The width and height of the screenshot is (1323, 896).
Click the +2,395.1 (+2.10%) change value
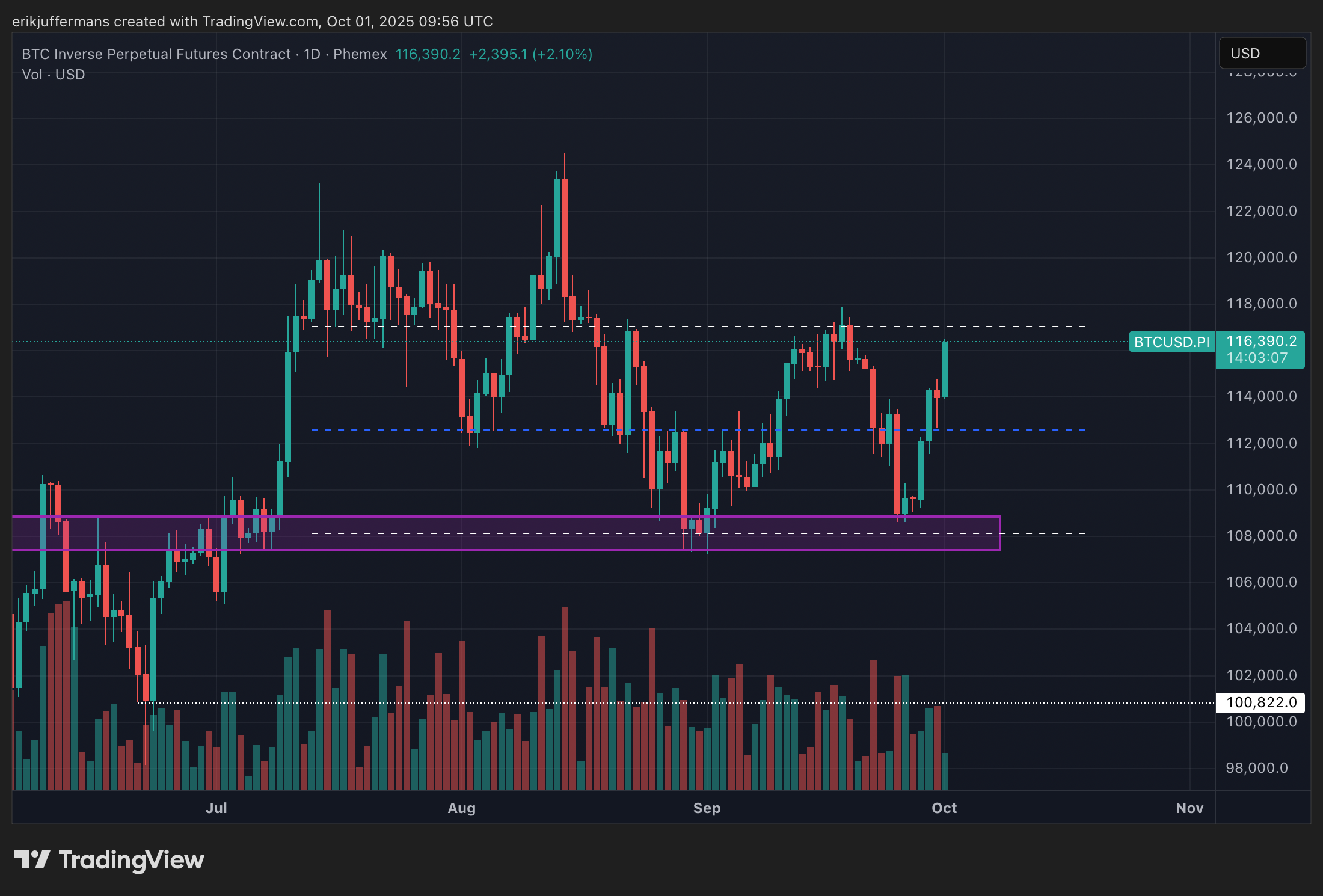click(530, 54)
